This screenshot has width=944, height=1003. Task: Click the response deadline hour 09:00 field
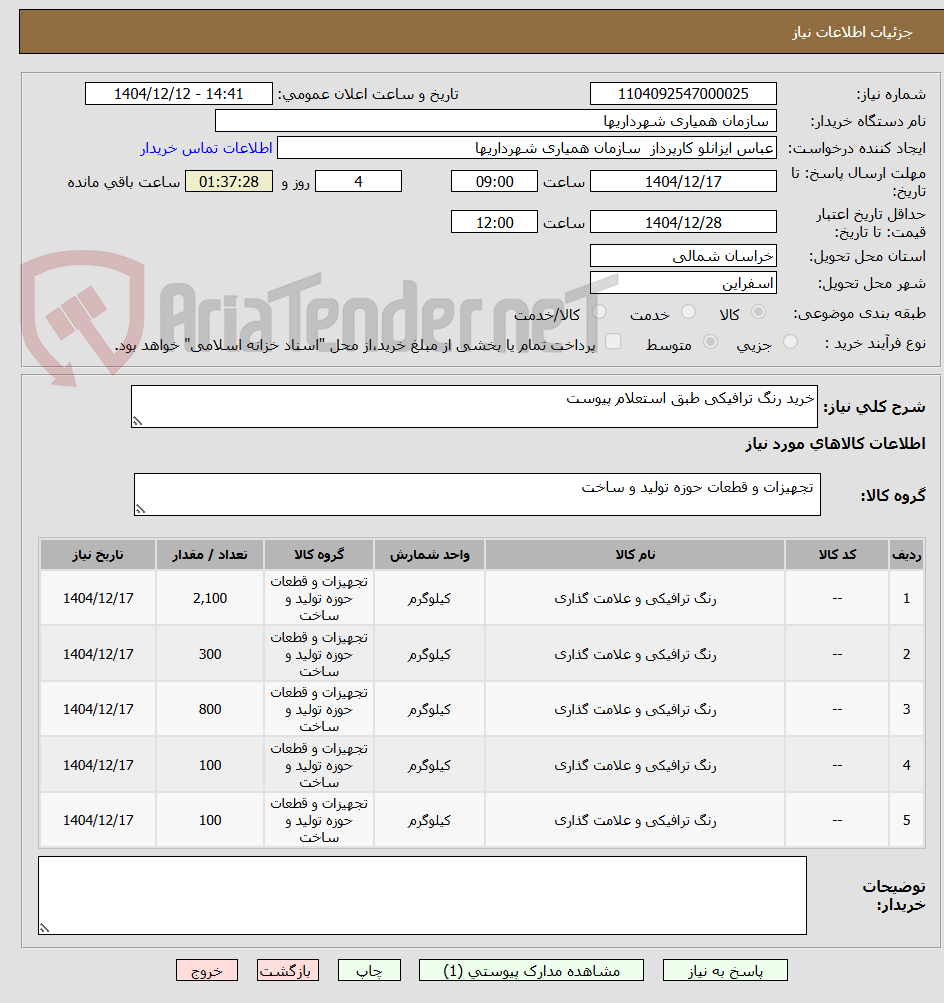pos(494,182)
